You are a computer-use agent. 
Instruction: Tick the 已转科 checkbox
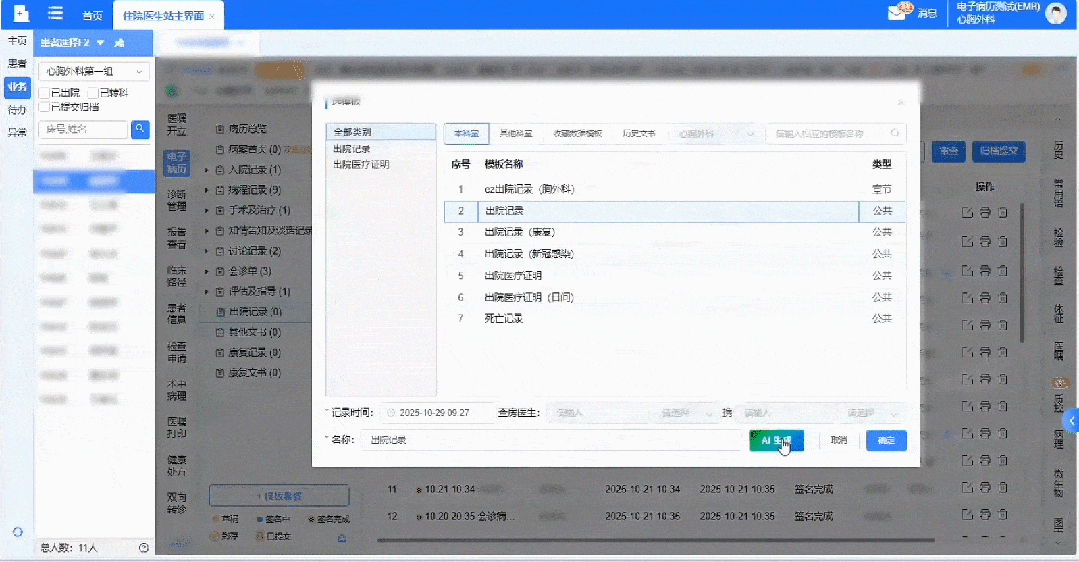(x=93, y=92)
